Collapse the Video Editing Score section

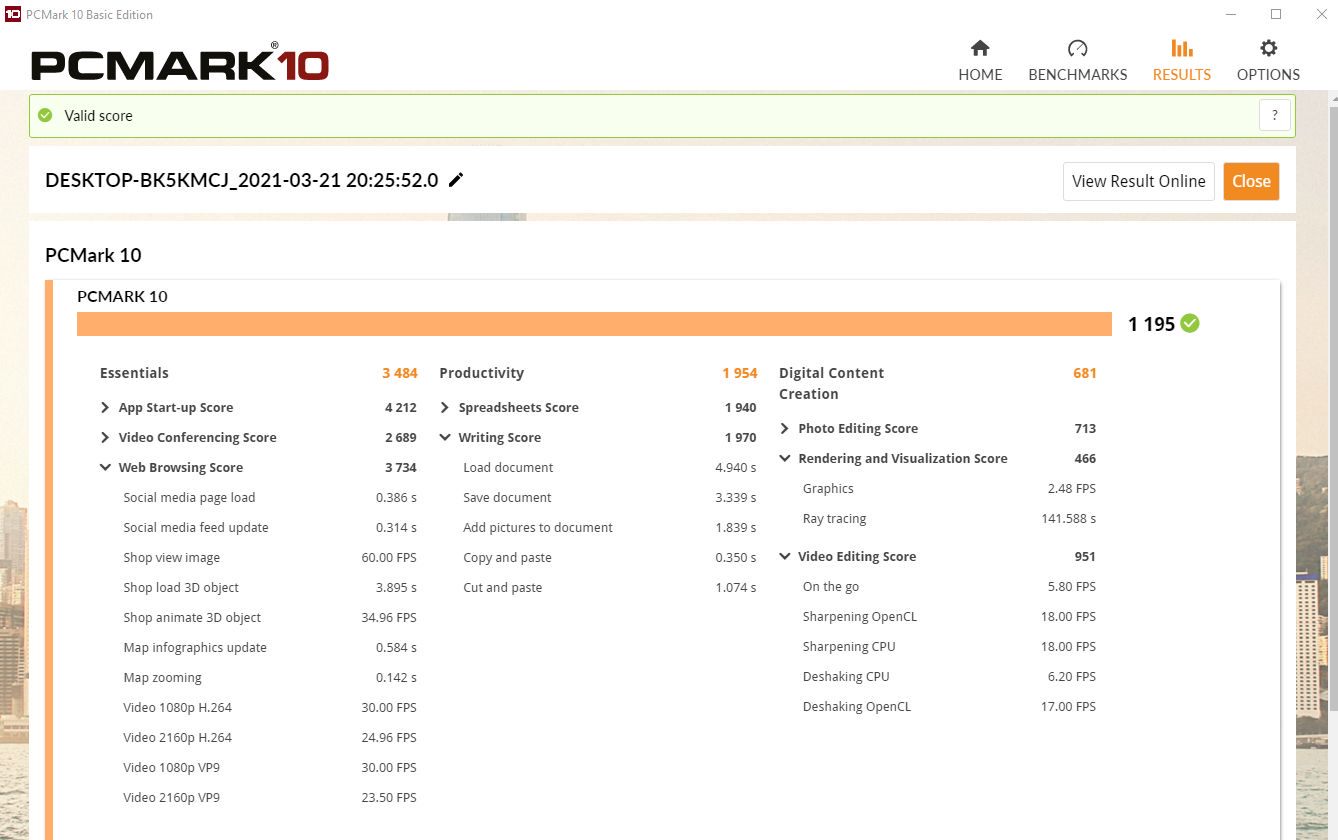[785, 557]
